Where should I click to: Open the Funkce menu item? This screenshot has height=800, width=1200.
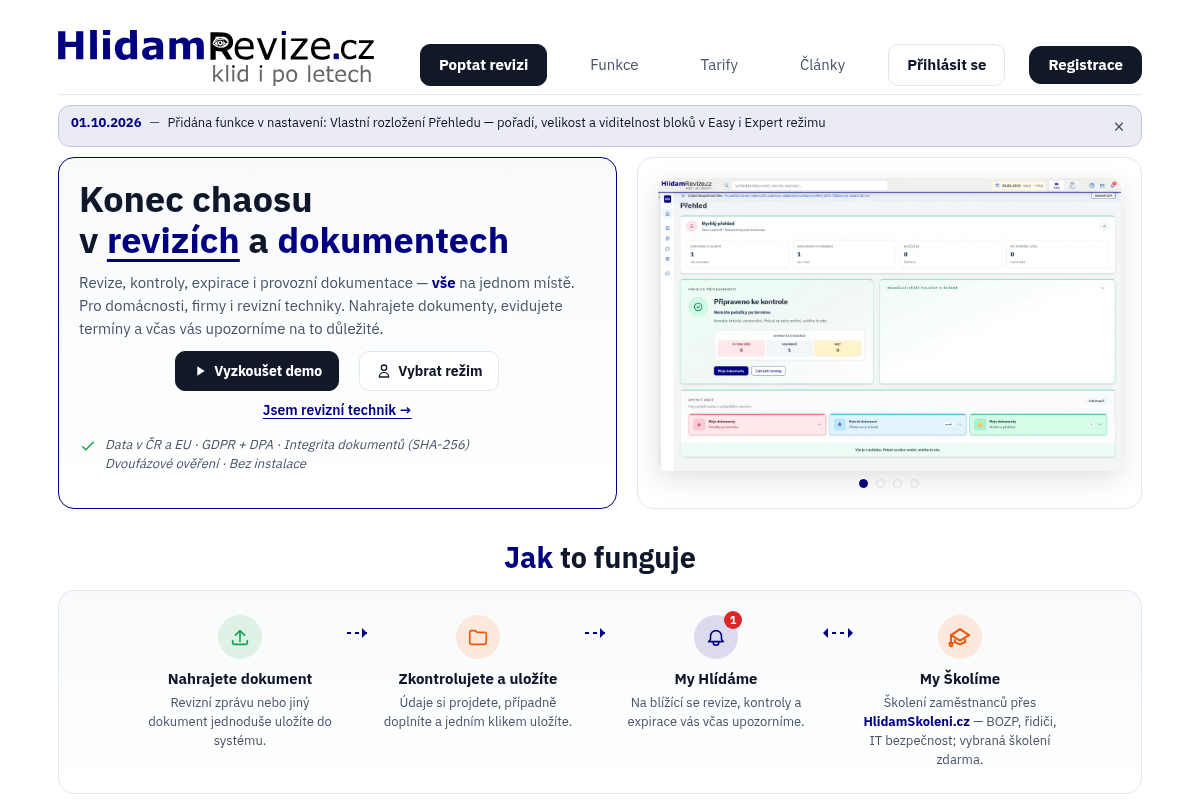(614, 65)
